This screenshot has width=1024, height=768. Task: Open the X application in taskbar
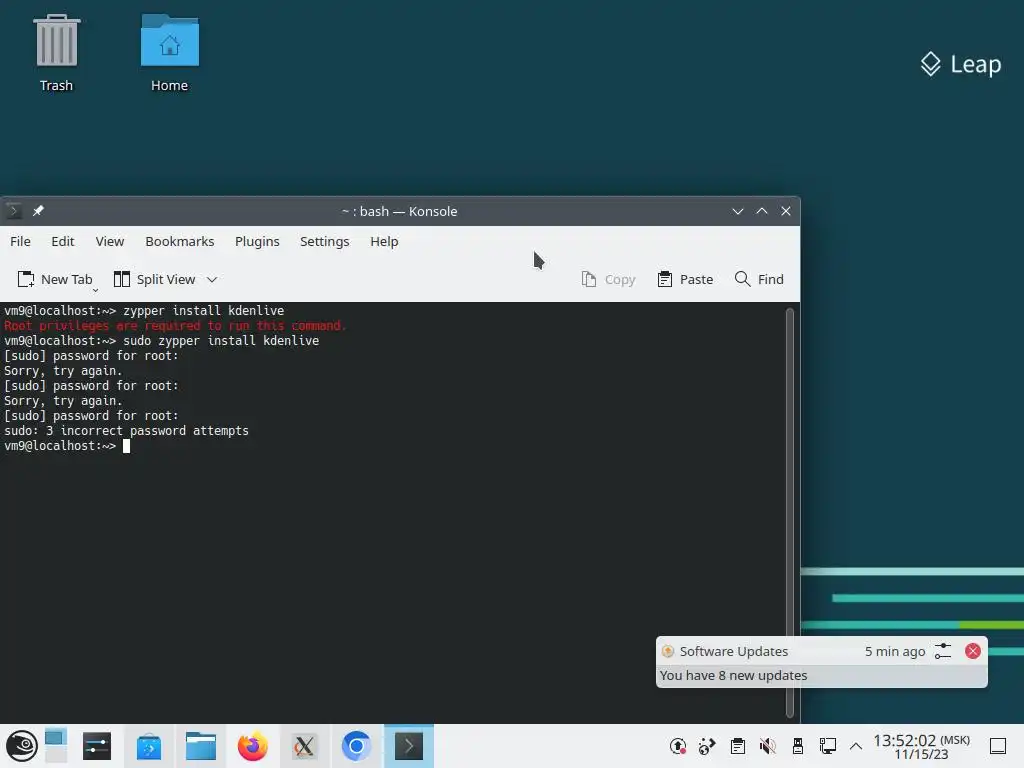(x=304, y=746)
